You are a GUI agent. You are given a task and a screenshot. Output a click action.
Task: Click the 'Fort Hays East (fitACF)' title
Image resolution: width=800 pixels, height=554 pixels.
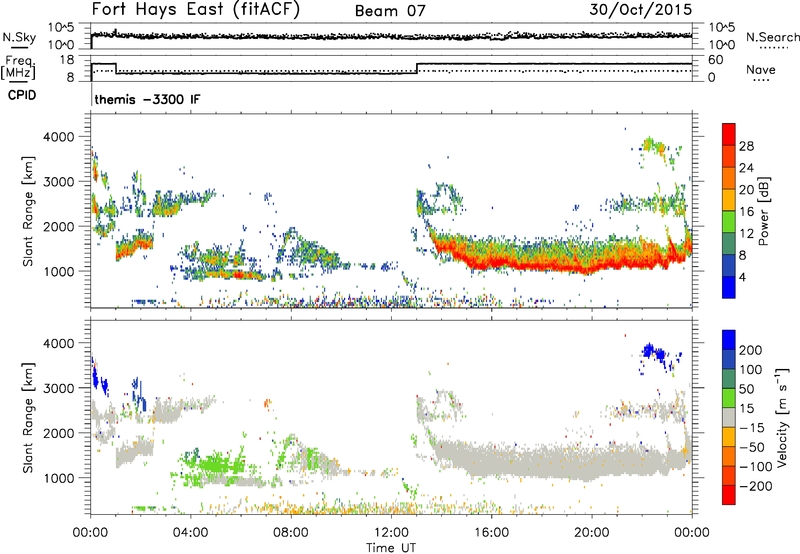pyautogui.click(x=195, y=9)
